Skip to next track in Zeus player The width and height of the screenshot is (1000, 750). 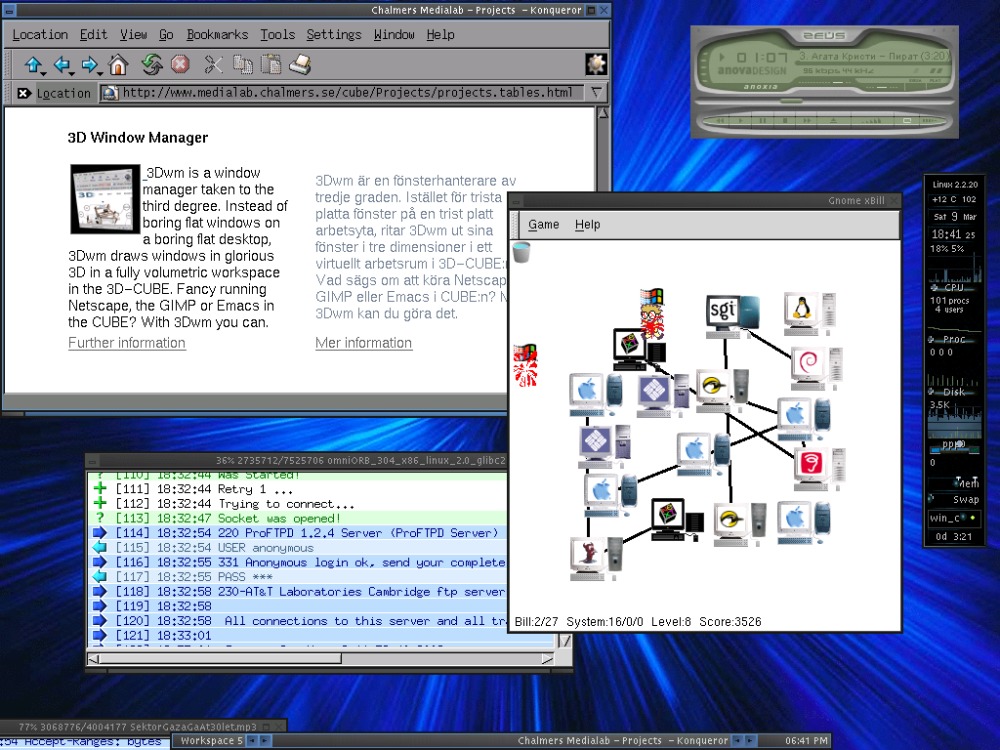807,120
